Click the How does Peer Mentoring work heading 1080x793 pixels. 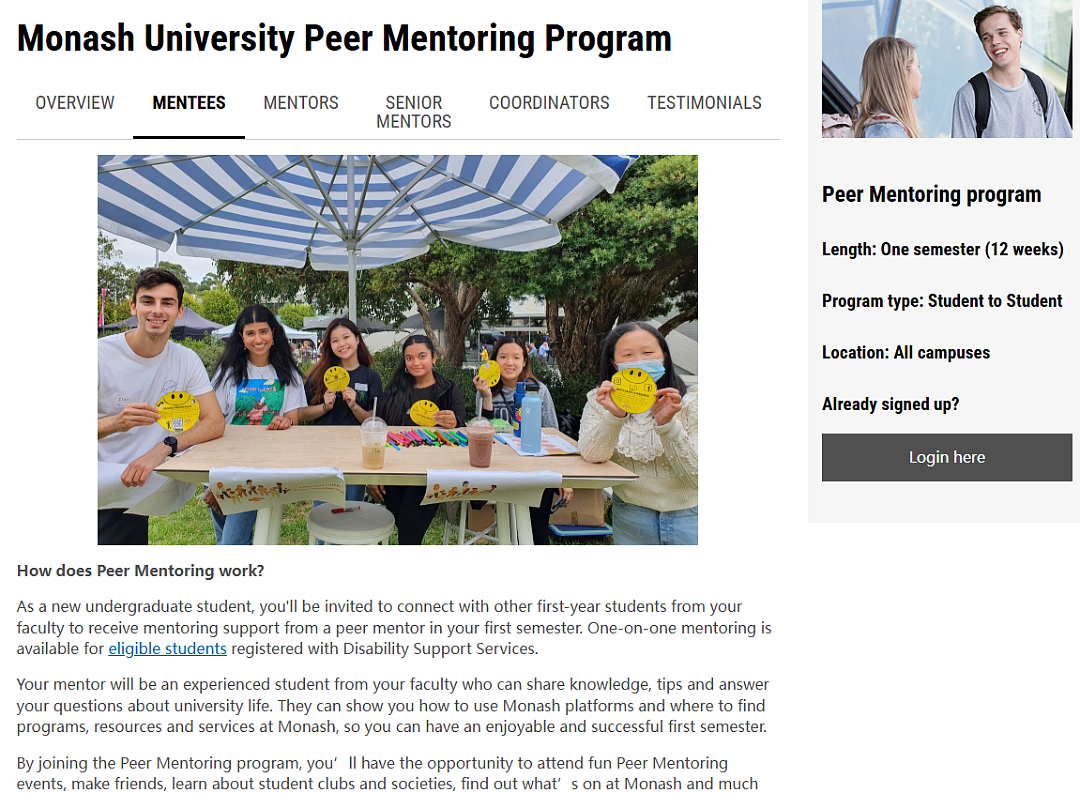[141, 570]
